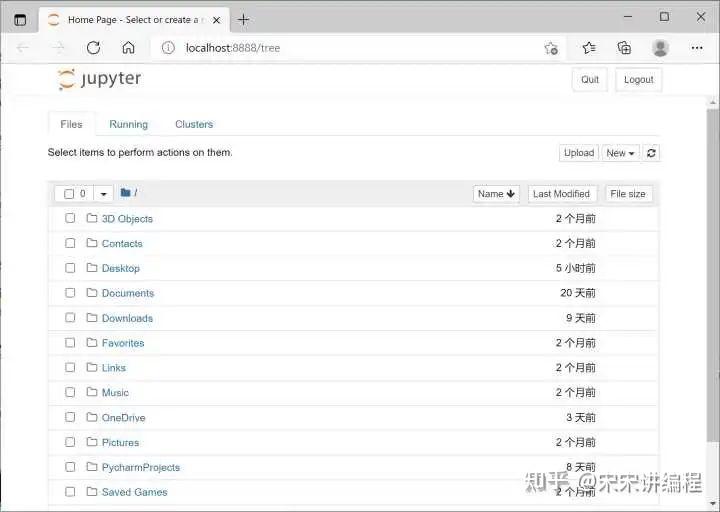Click the Music folder icon

tap(92, 392)
